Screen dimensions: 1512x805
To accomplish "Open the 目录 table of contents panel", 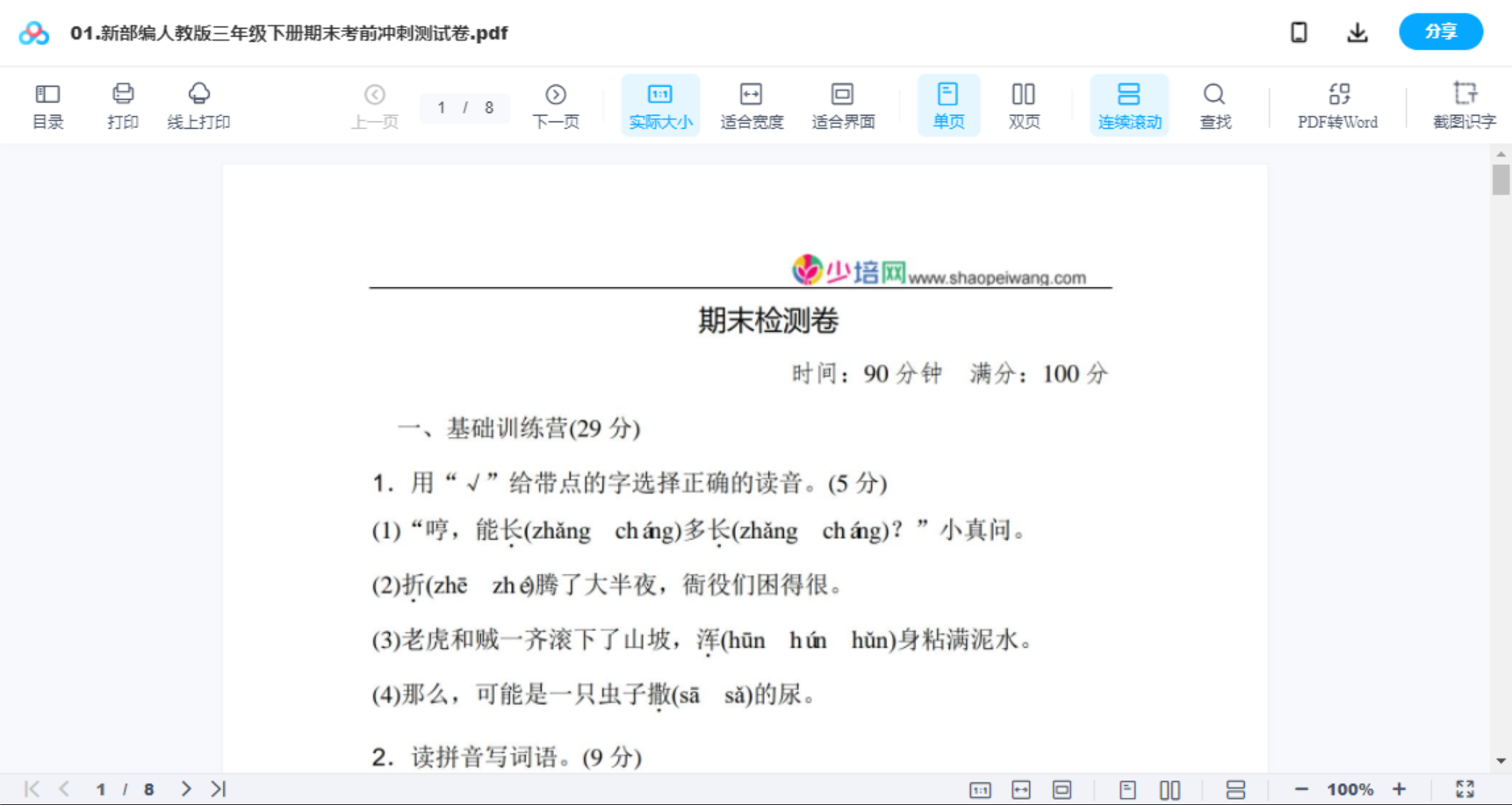I will [x=47, y=104].
